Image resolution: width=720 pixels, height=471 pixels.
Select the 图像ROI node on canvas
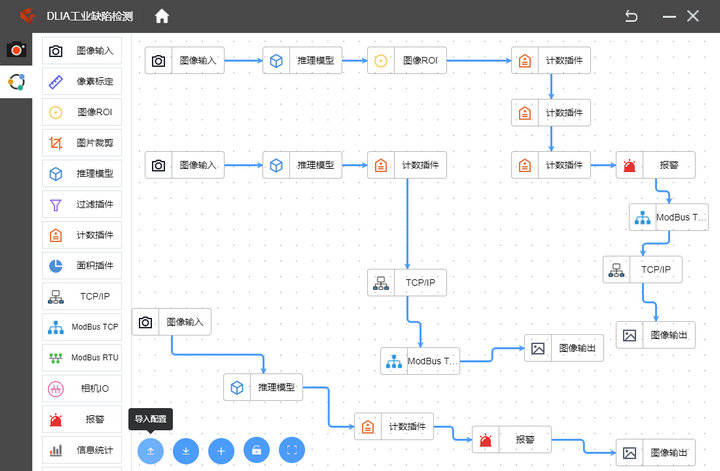(x=406, y=61)
